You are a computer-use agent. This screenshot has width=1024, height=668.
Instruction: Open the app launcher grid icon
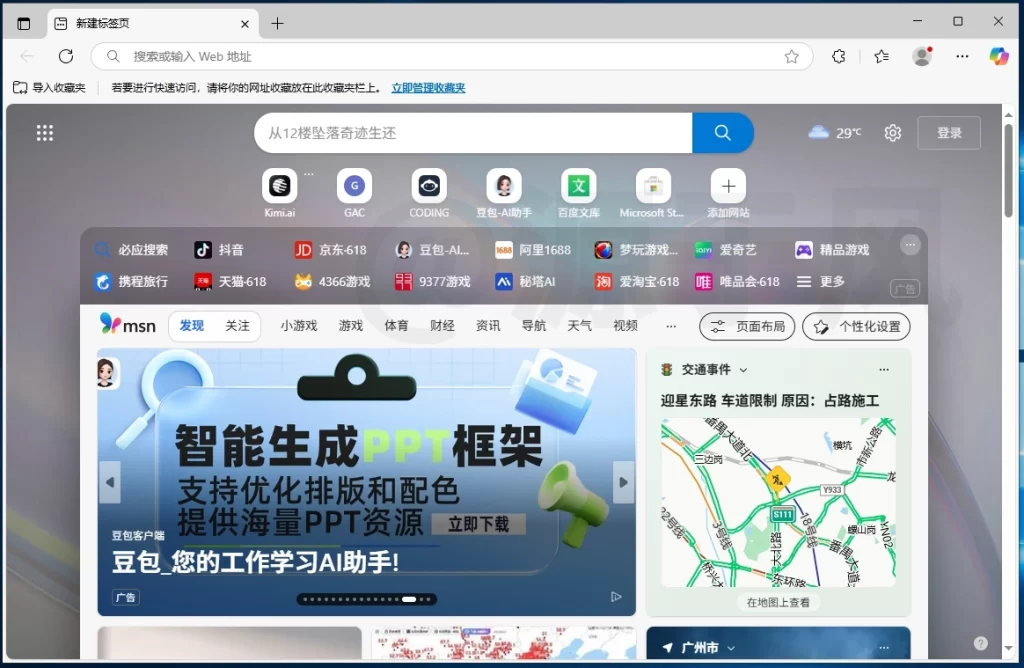pyautogui.click(x=44, y=133)
